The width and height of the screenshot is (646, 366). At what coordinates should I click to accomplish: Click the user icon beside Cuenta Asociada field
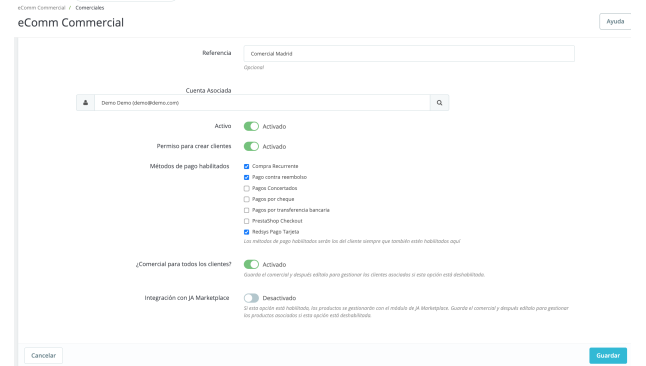point(85,103)
